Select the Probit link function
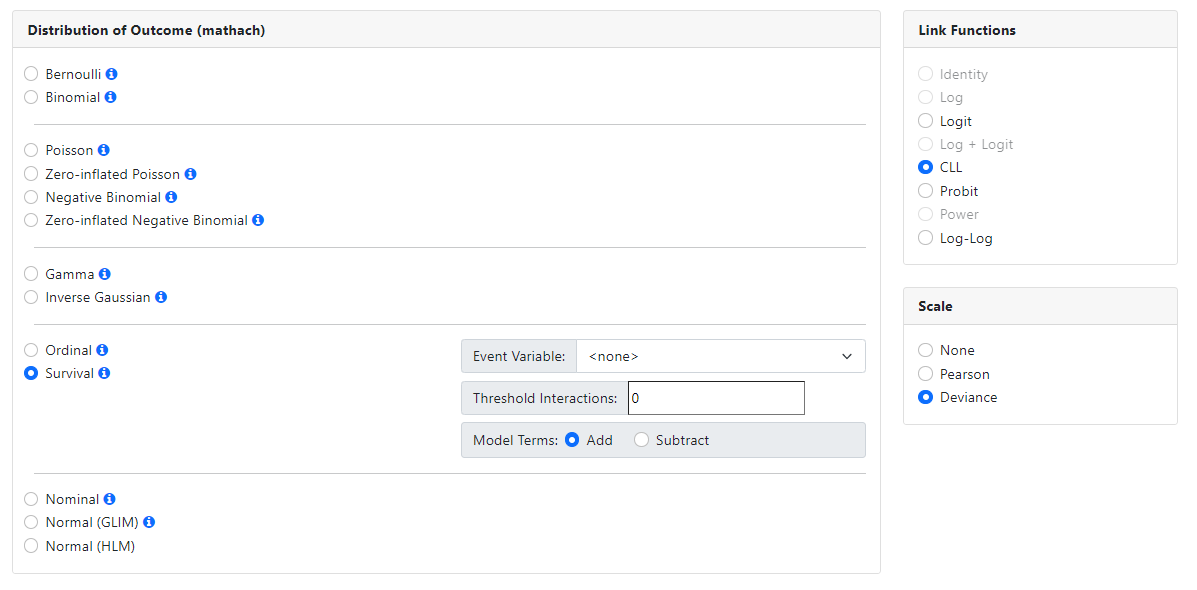The height and width of the screenshot is (590, 1197). pyautogui.click(x=925, y=191)
